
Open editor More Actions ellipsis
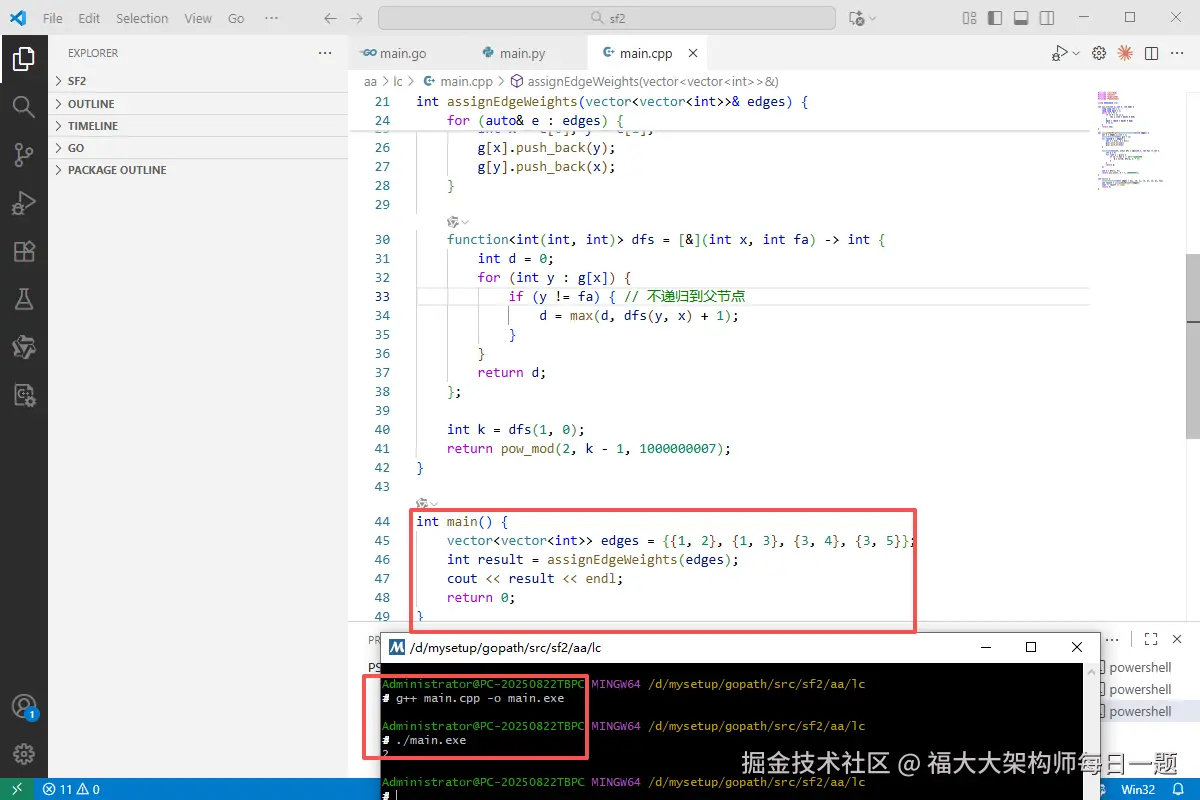tap(1178, 53)
